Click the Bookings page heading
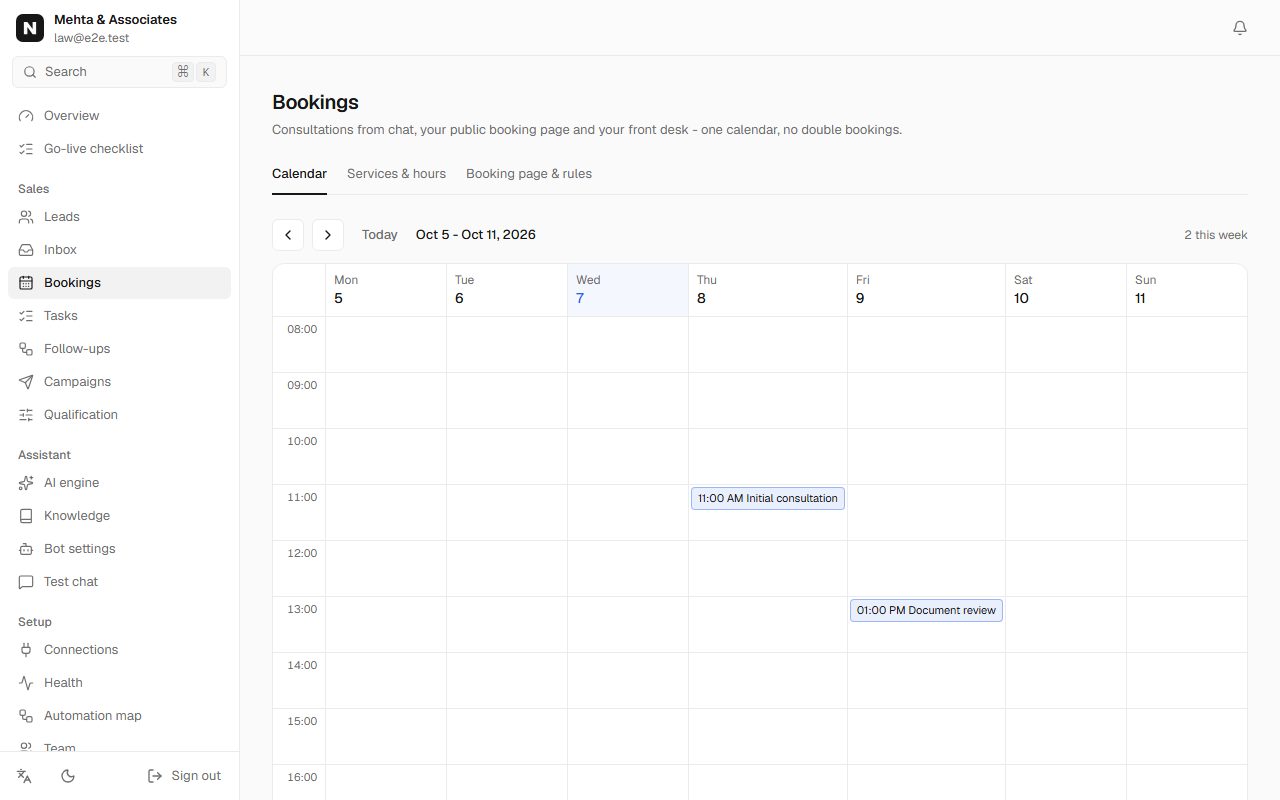The image size is (1280, 800). tap(315, 102)
